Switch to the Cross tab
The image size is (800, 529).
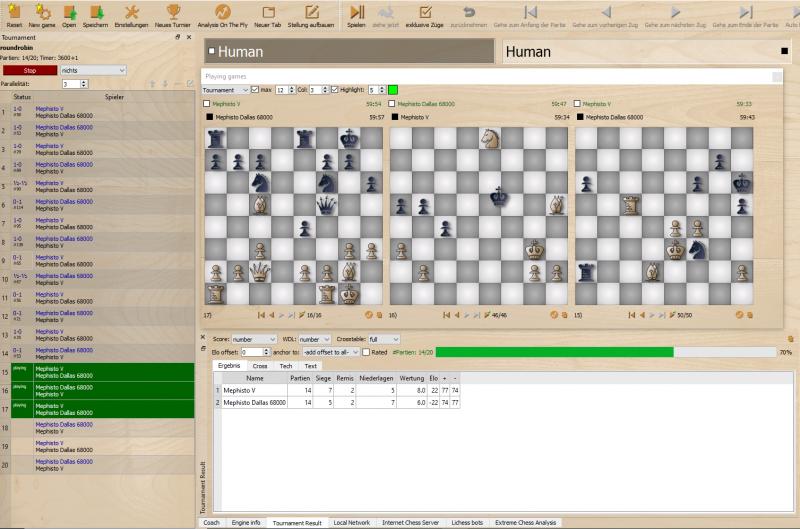pos(260,366)
